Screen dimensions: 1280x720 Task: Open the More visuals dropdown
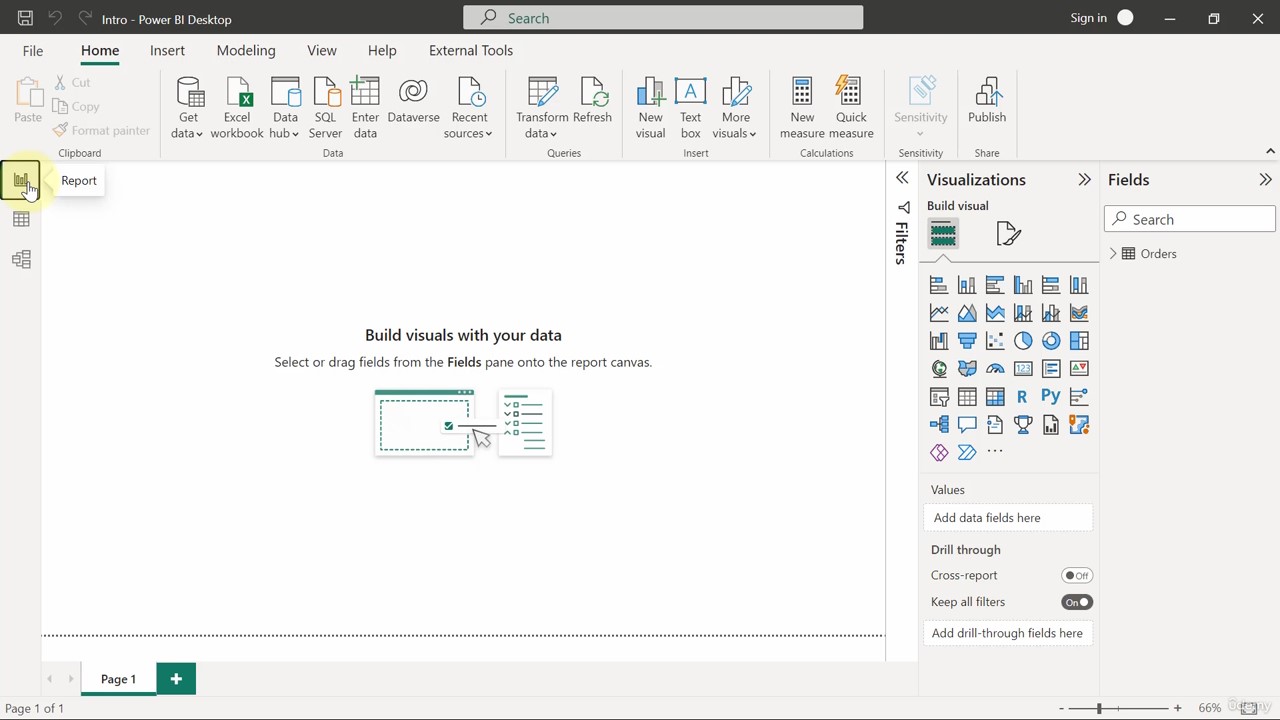[x=735, y=108]
